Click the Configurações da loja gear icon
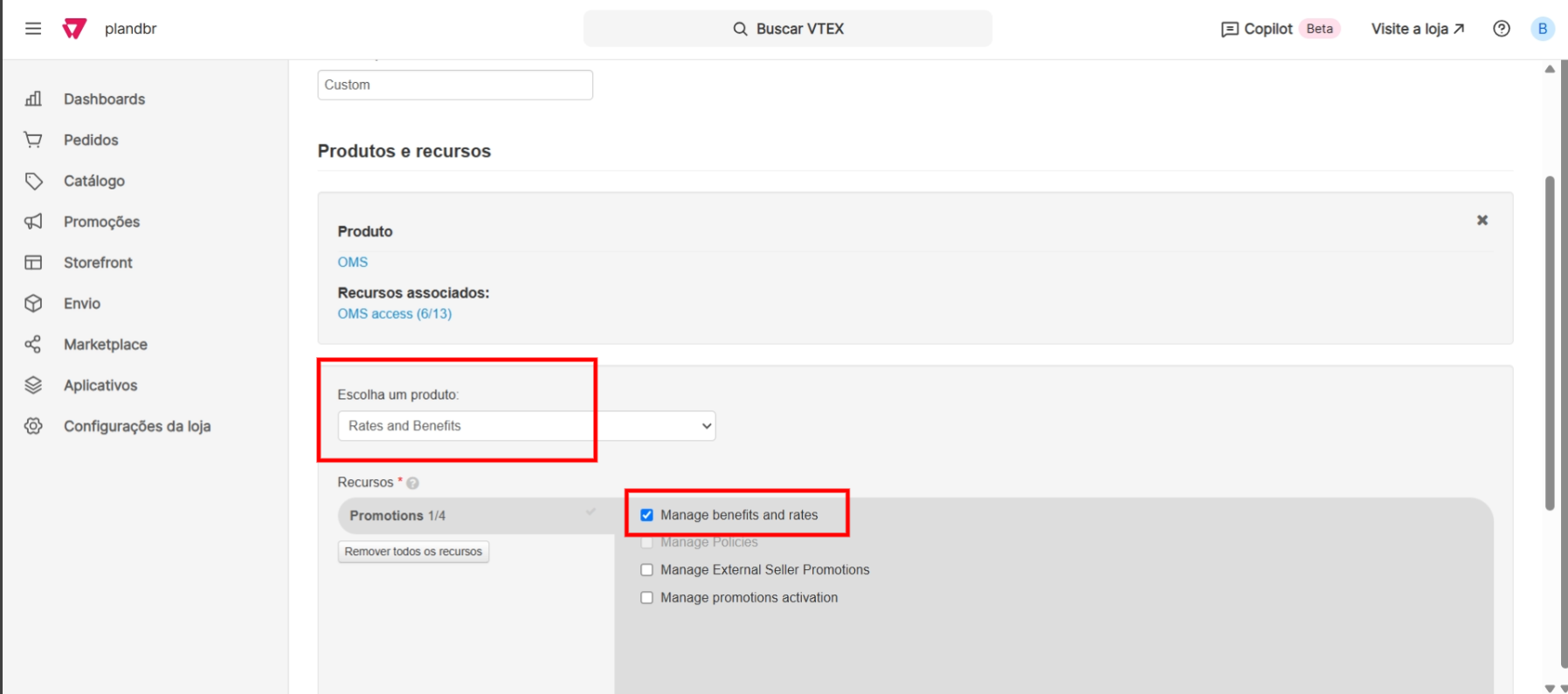 pyautogui.click(x=33, y=426)
